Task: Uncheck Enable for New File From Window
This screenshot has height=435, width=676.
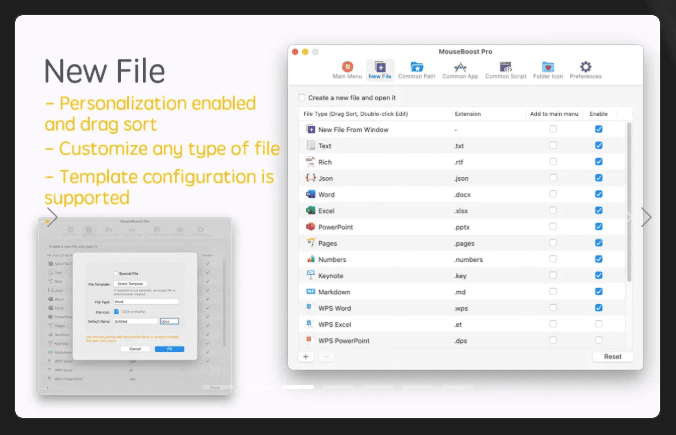Action: pos(598,129)
